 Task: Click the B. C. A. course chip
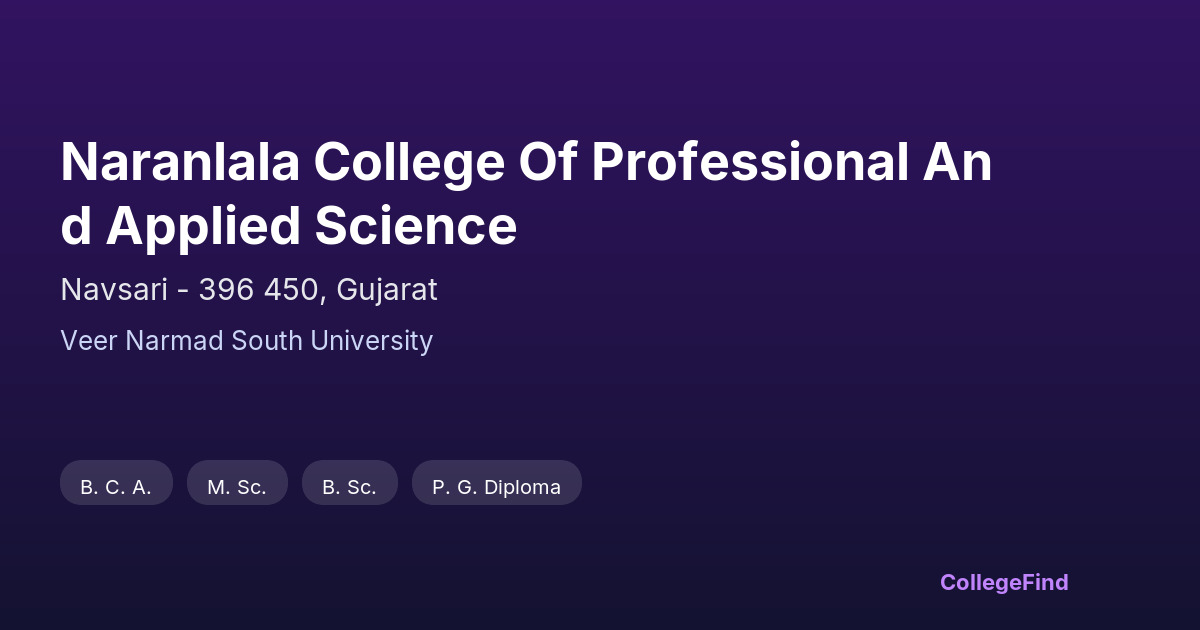(116, 487)
